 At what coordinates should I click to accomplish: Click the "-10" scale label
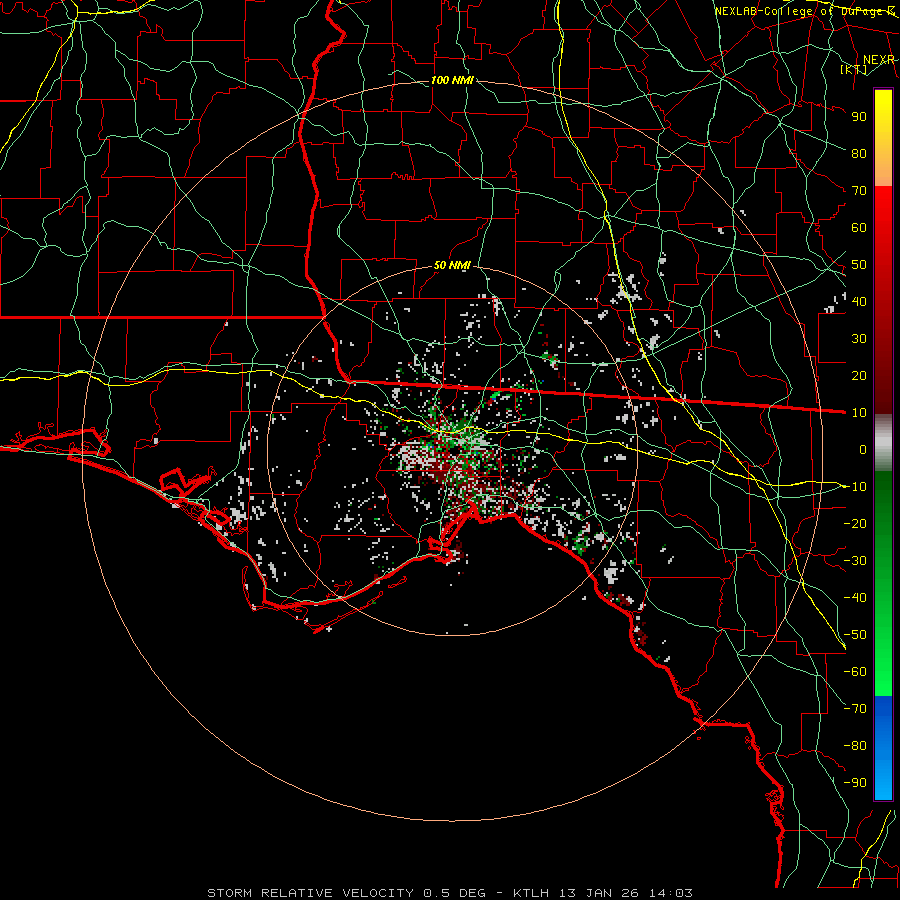point(855,487)
